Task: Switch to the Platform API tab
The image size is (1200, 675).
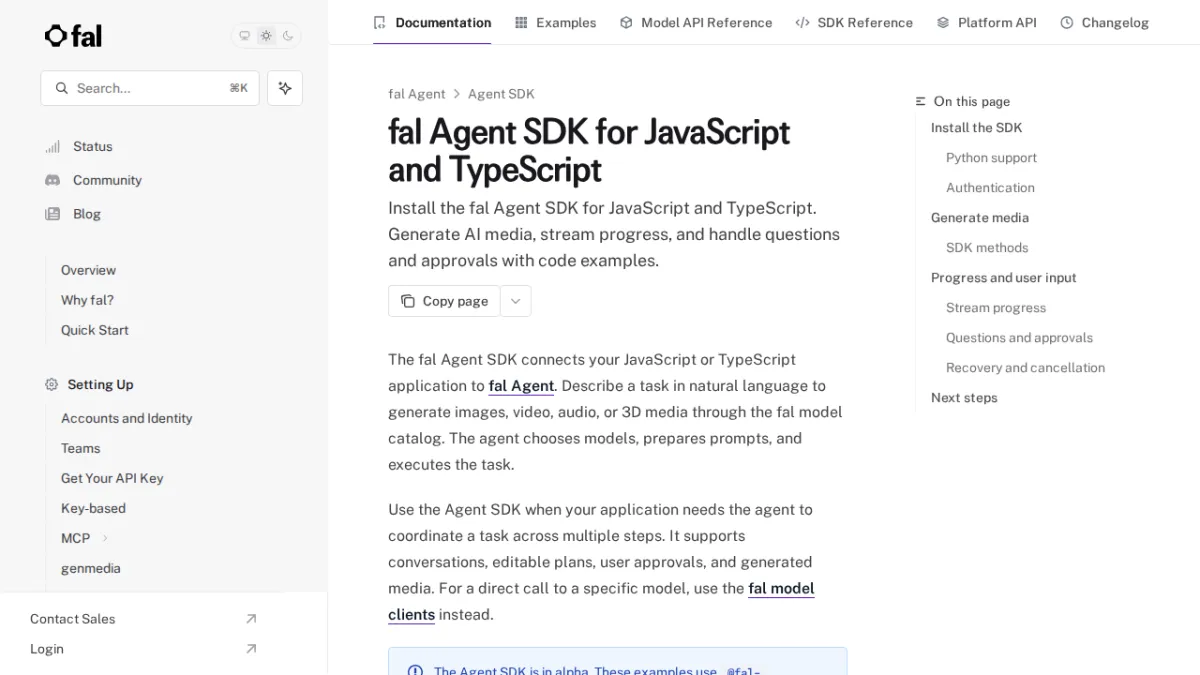Action: tap(986, 22)
